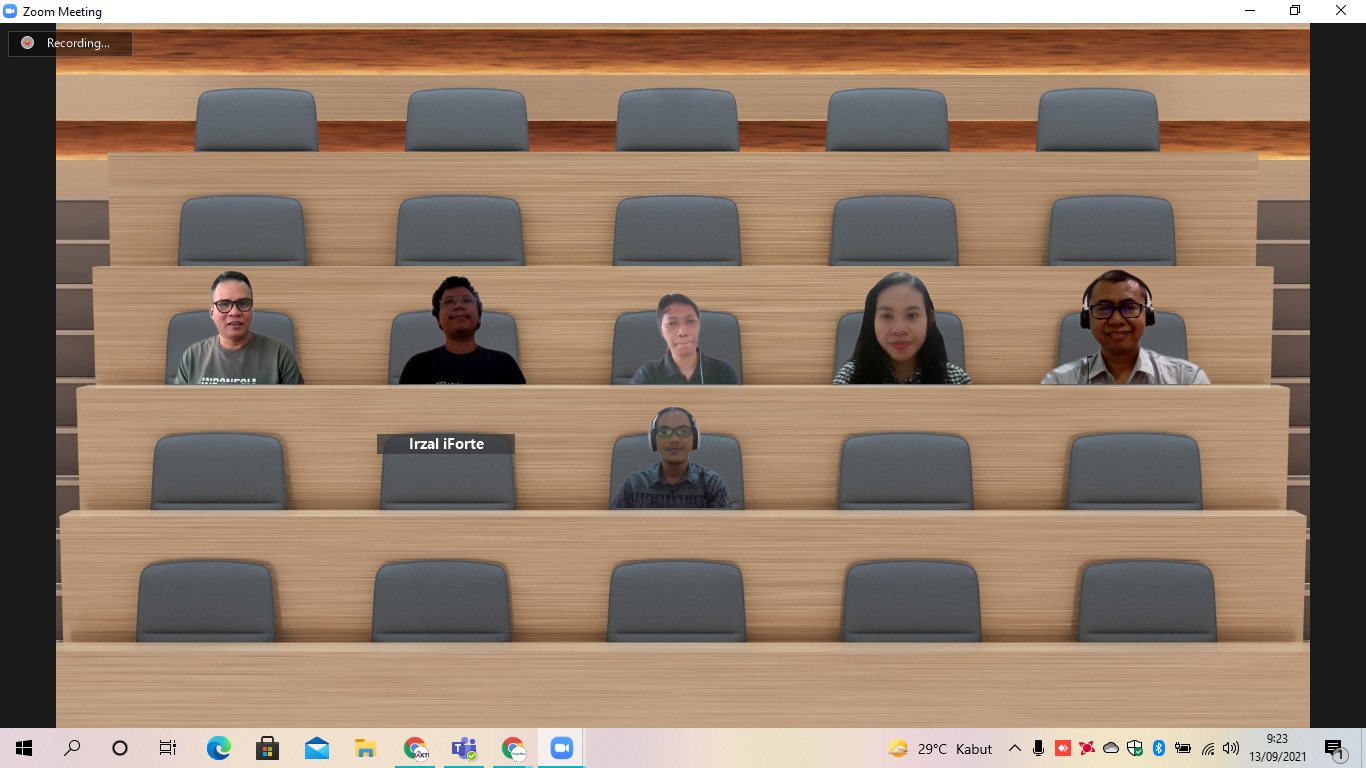Open the notification center icon

pos(1334,748)
